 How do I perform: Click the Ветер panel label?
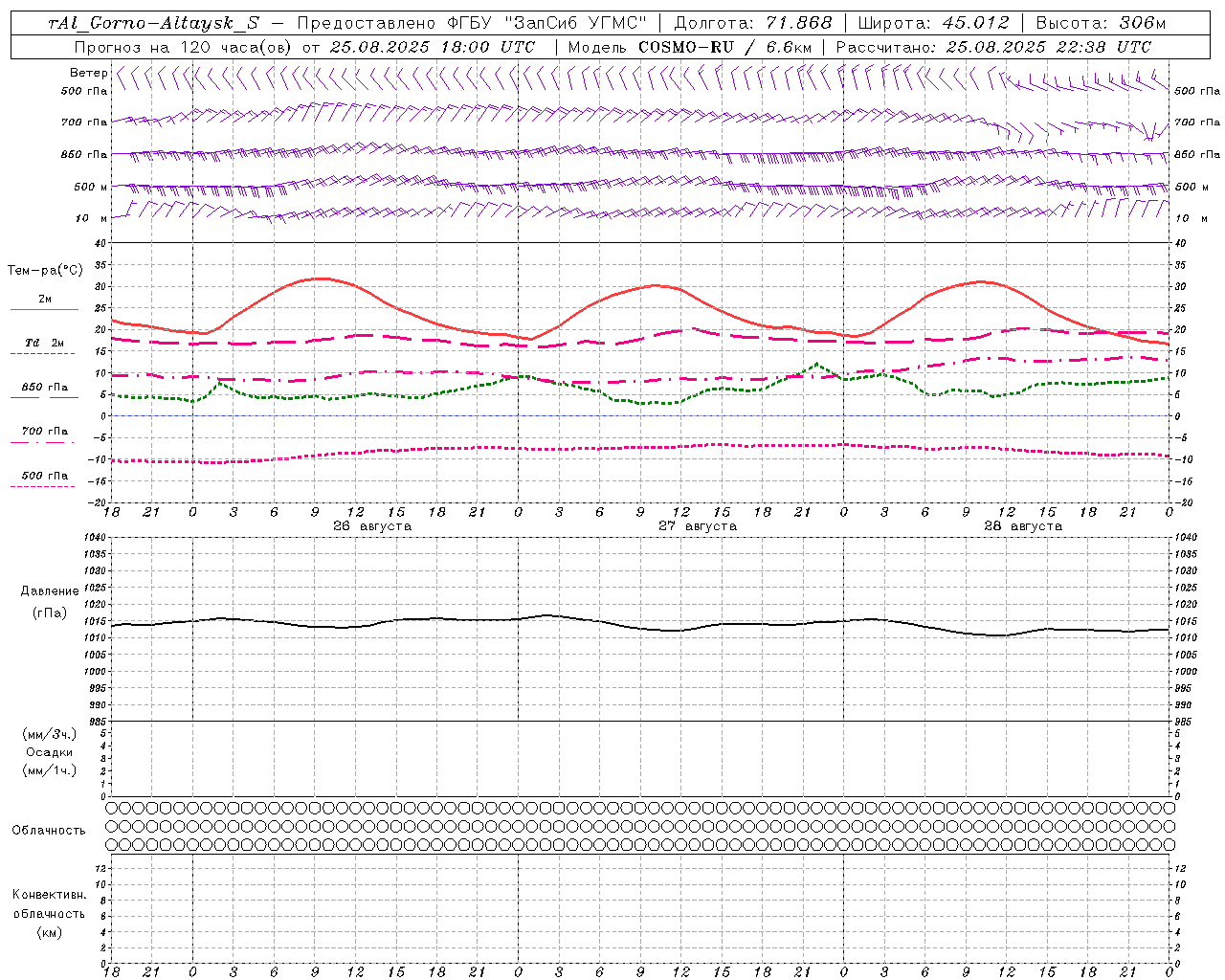pos(89,73)
